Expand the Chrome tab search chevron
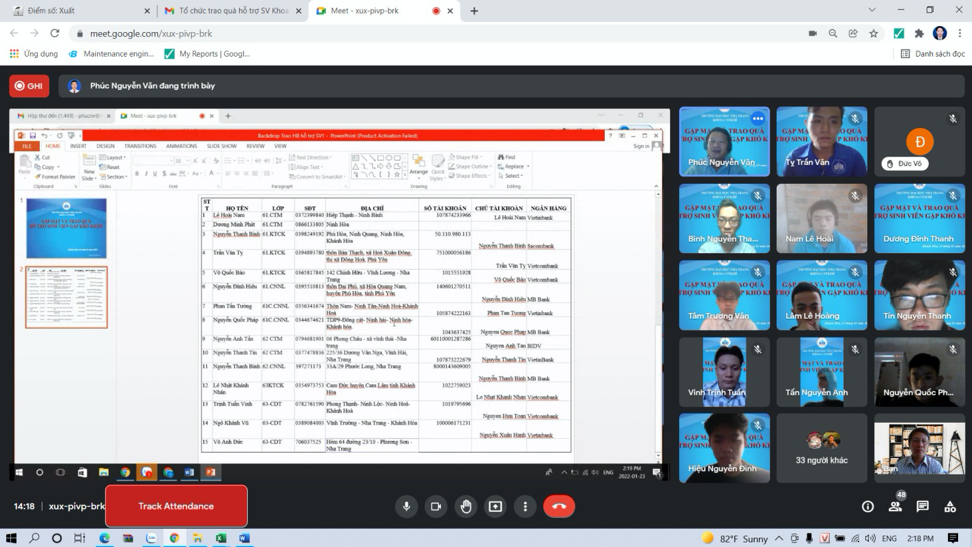This screenshot has height=547, width=972. pos(872,10)
